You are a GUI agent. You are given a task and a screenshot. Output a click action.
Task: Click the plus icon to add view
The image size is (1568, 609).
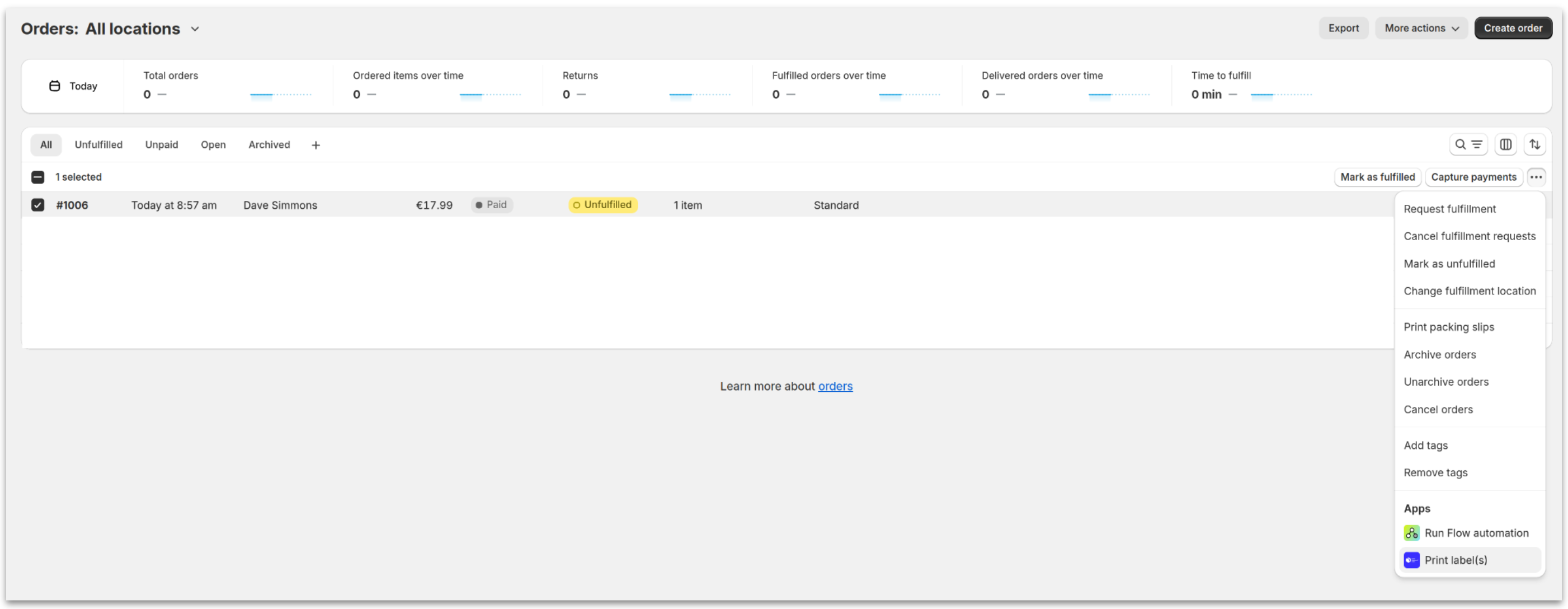tap(316, 145)
